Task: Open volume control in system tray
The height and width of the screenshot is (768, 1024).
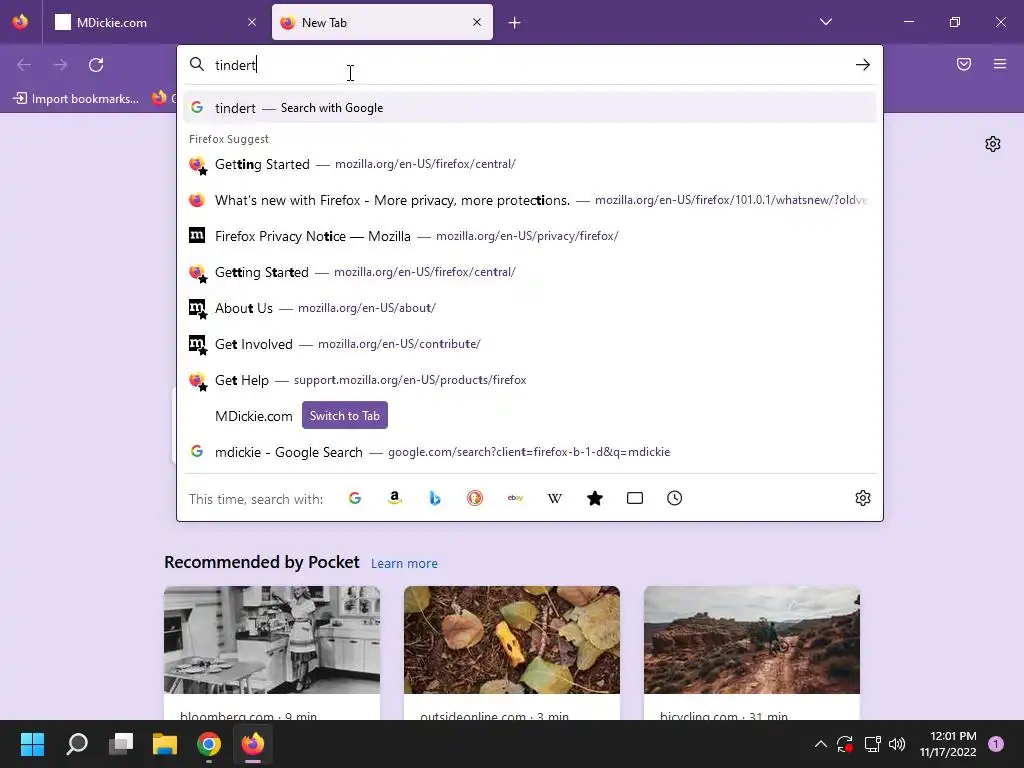Action: 897,744
